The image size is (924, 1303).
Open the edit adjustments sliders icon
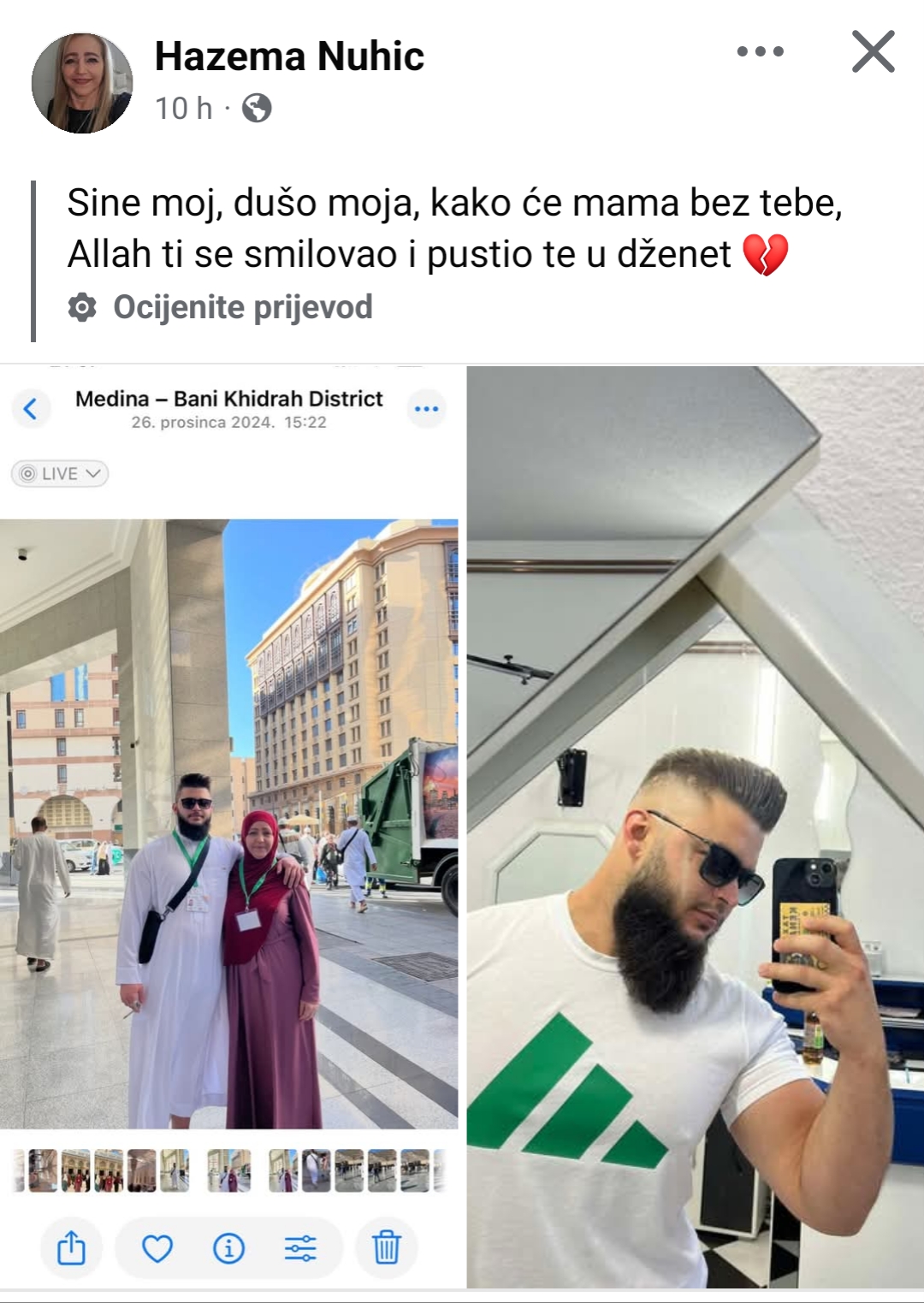click(x=300, y=1248)
